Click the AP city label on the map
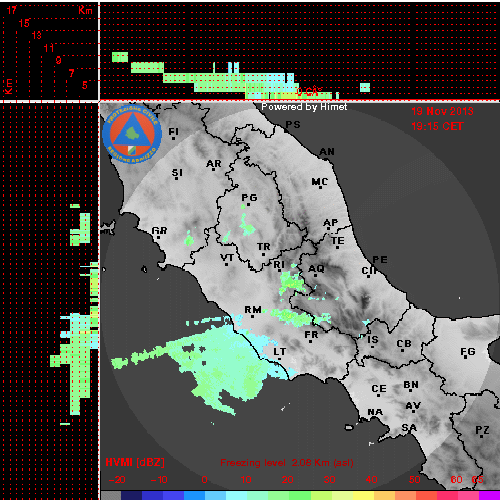This screenshot has width=500, height=500. coord(331,222)
